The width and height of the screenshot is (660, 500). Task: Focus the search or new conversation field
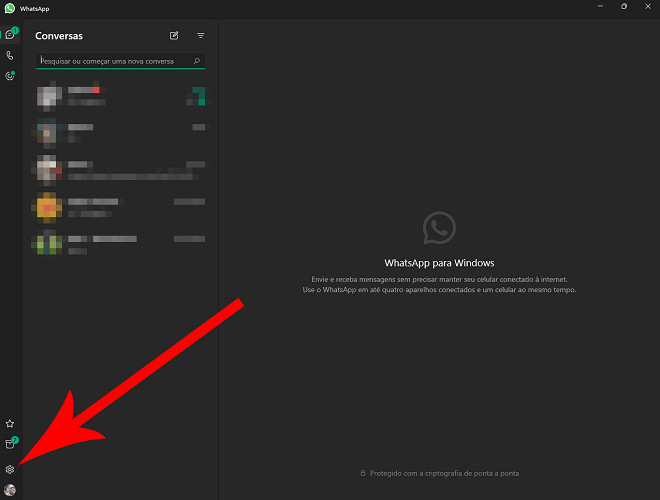(120, 61)
